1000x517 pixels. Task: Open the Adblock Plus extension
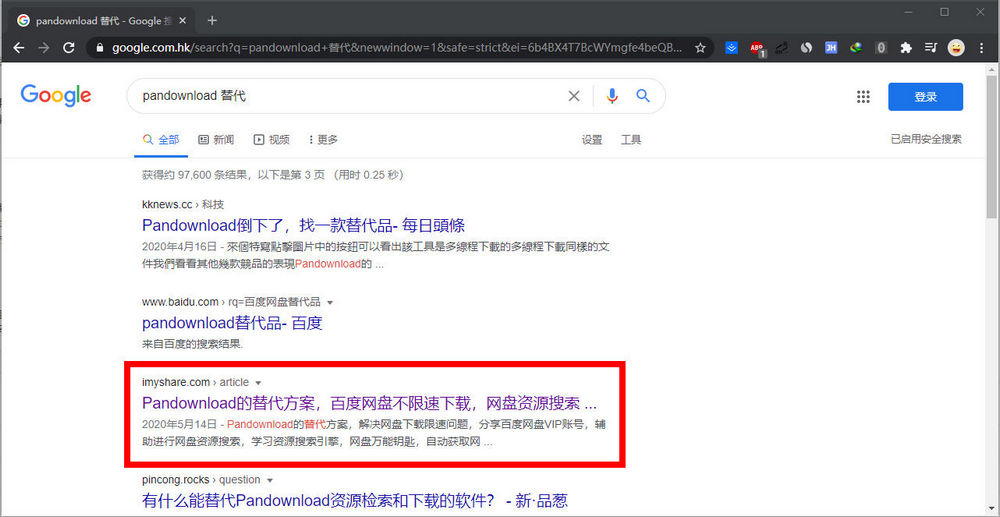coord(757,48)
